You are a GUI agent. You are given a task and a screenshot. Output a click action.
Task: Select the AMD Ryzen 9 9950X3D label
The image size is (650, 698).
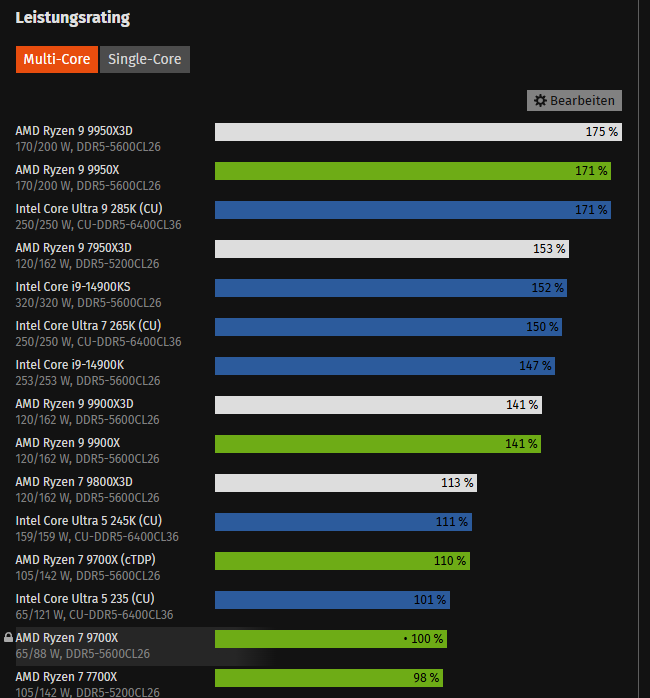click(74, 131)
